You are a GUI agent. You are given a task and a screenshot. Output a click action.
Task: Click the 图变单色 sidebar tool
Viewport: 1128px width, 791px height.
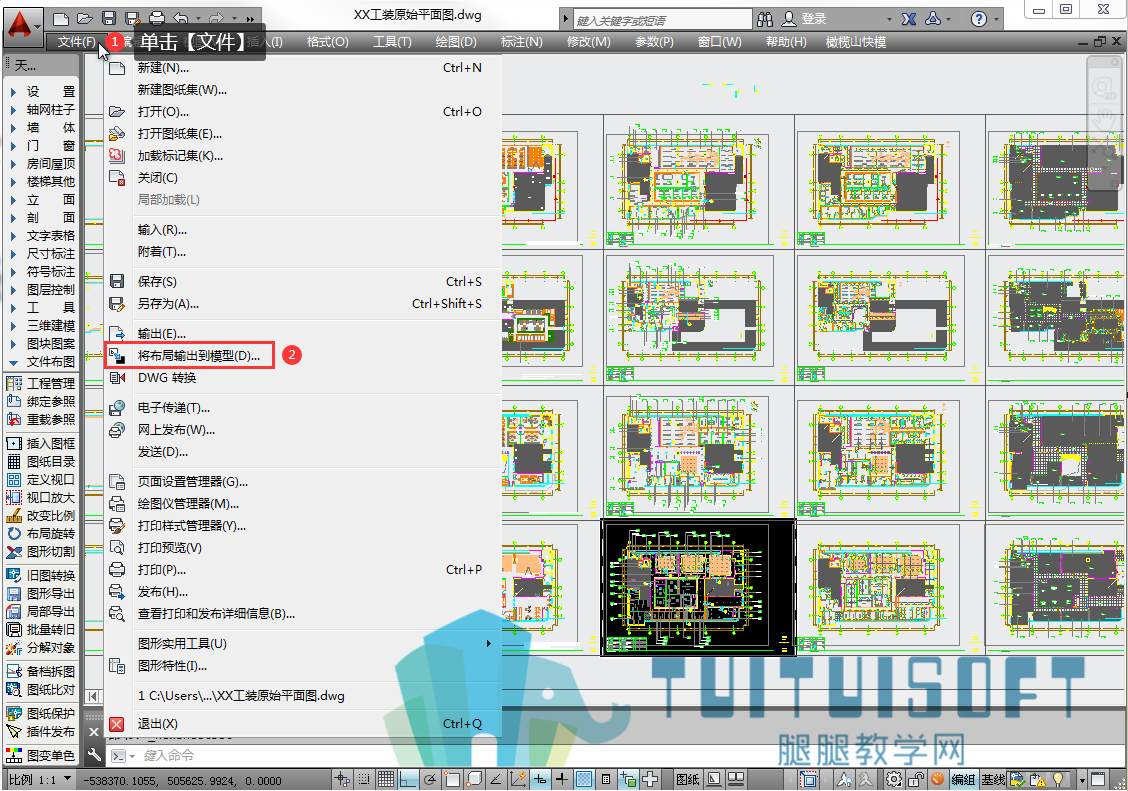(41, 755)
